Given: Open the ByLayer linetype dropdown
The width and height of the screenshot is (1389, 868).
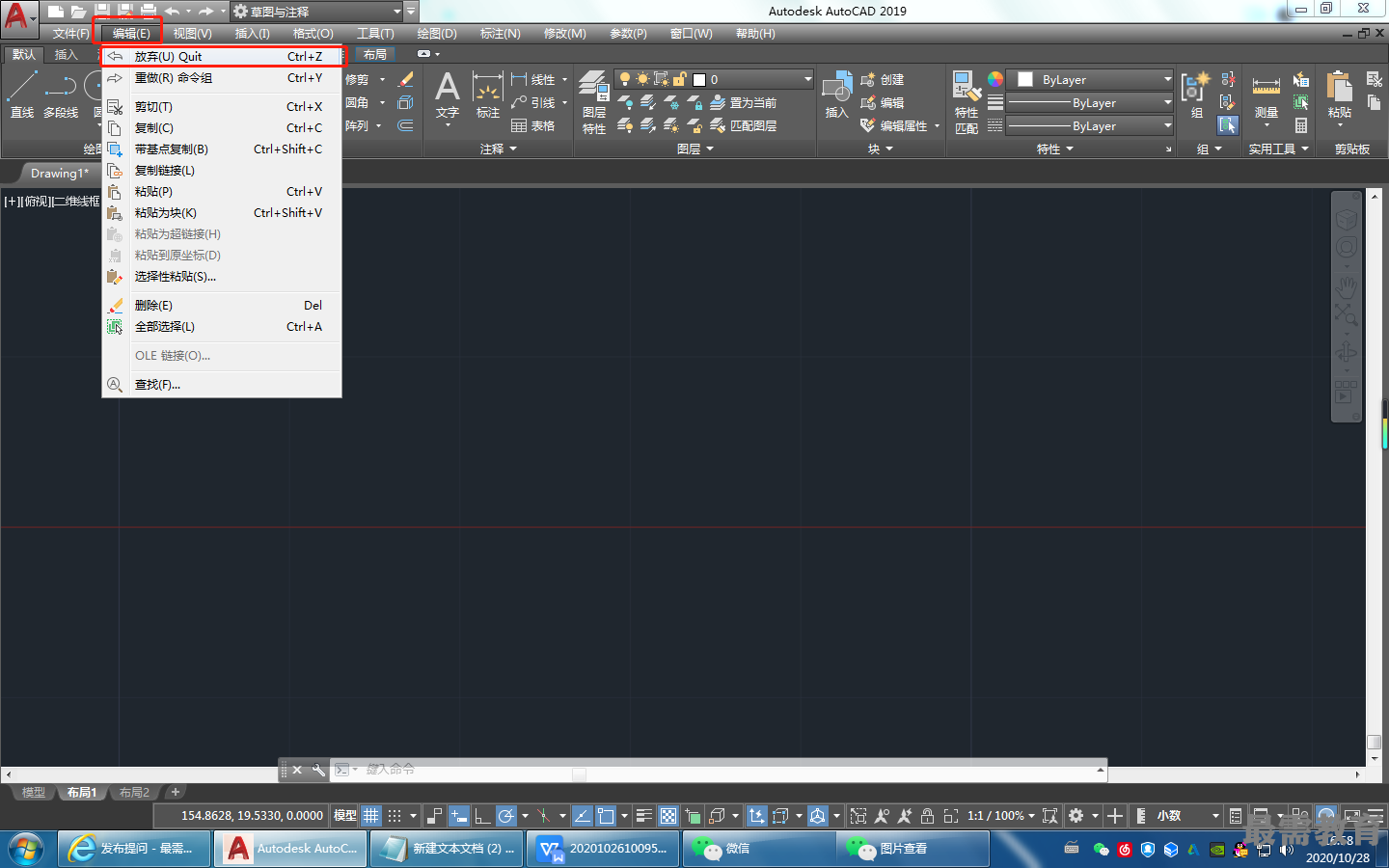Looking at the screenshot, I should click(1091, 125).
